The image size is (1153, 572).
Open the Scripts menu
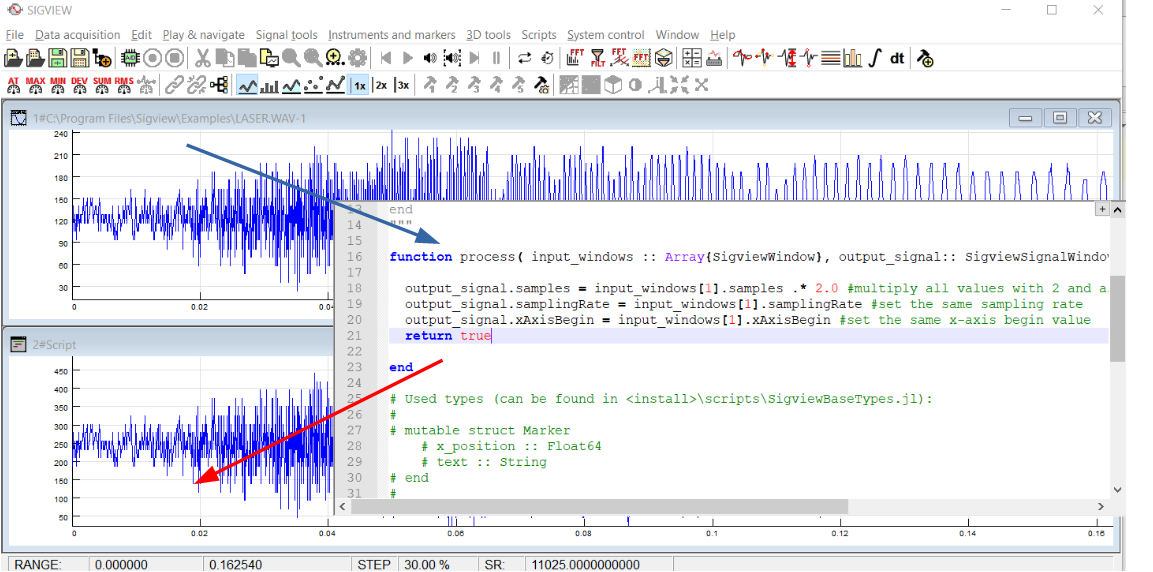(539, 35)
